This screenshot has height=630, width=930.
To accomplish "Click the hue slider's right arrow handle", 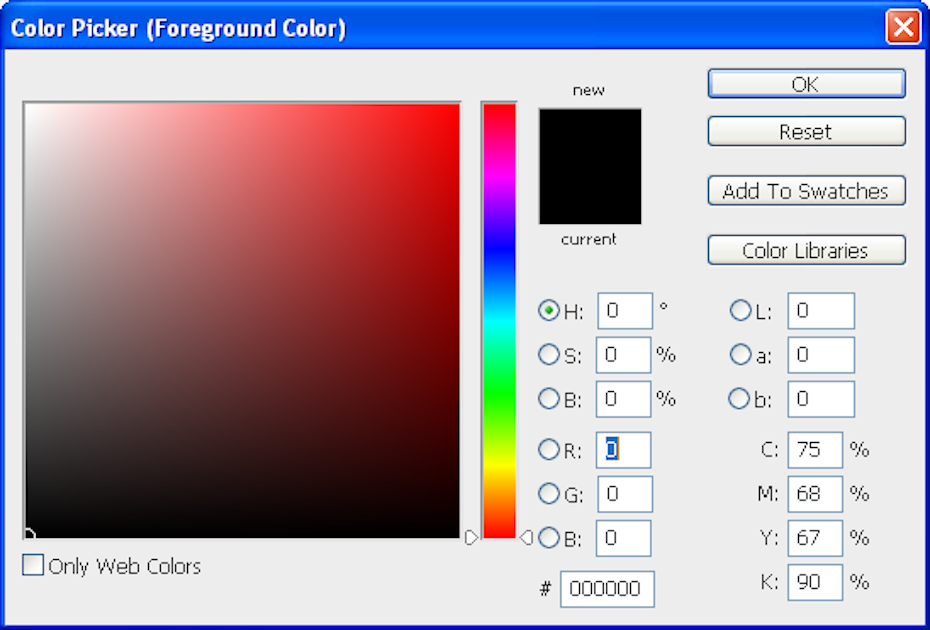I will (x=526, y=538).
